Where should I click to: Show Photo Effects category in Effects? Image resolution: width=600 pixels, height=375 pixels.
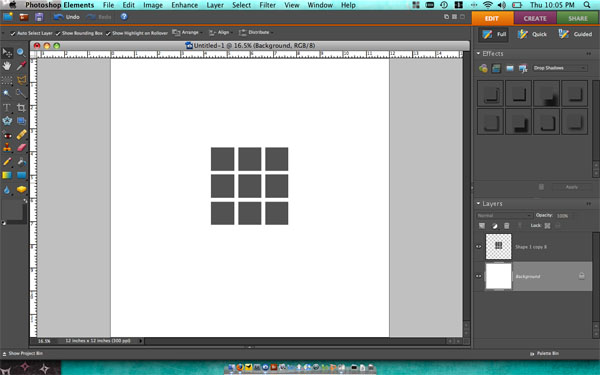tap(509, 68)
